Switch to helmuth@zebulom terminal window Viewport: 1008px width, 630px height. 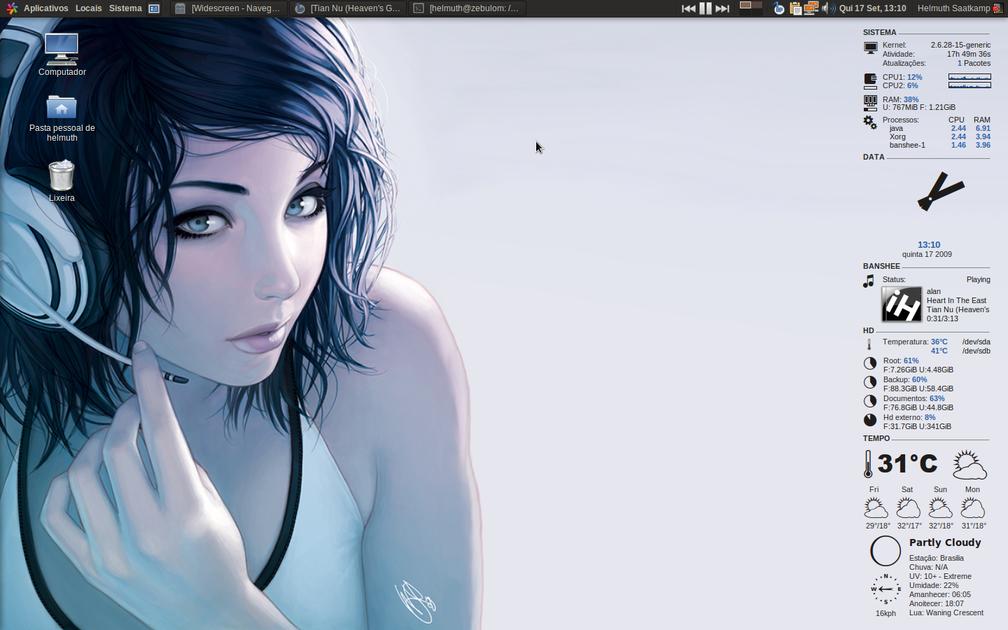pos(467,8)
